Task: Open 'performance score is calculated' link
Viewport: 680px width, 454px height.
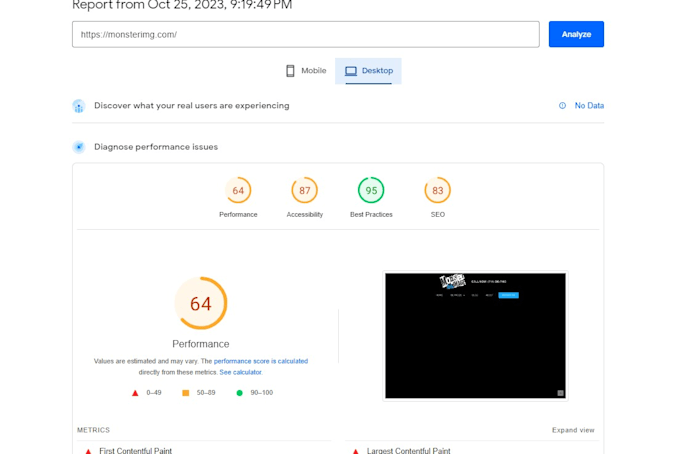Action: coord(261,361)
